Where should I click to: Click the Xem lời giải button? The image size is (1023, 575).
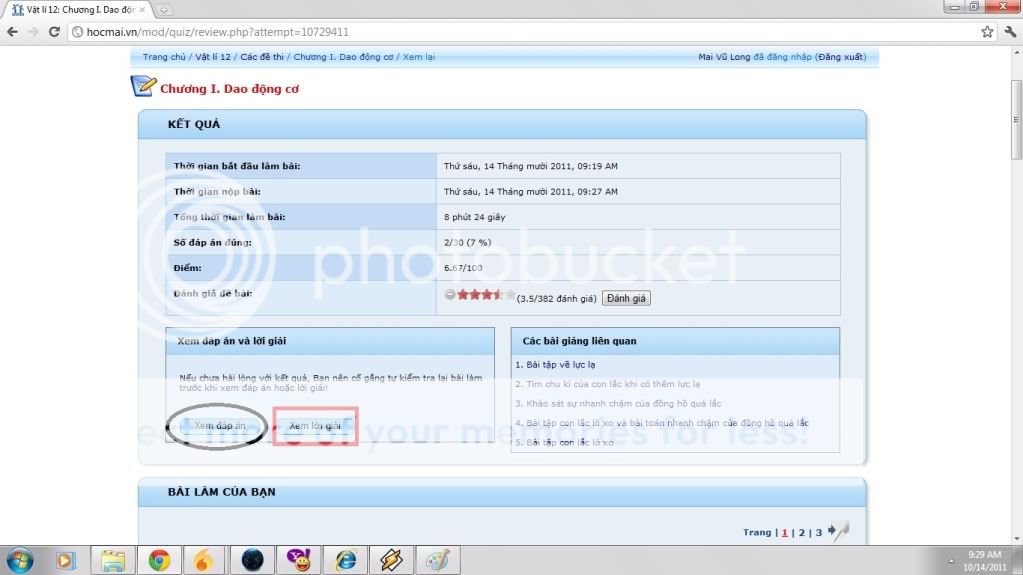[315, 426]
